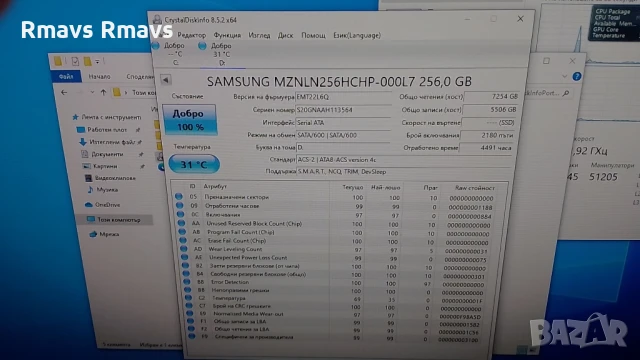The image size is (640, 360).
Task: Click status dot of Wear Leveling Count row
Action: coord(184,249)
